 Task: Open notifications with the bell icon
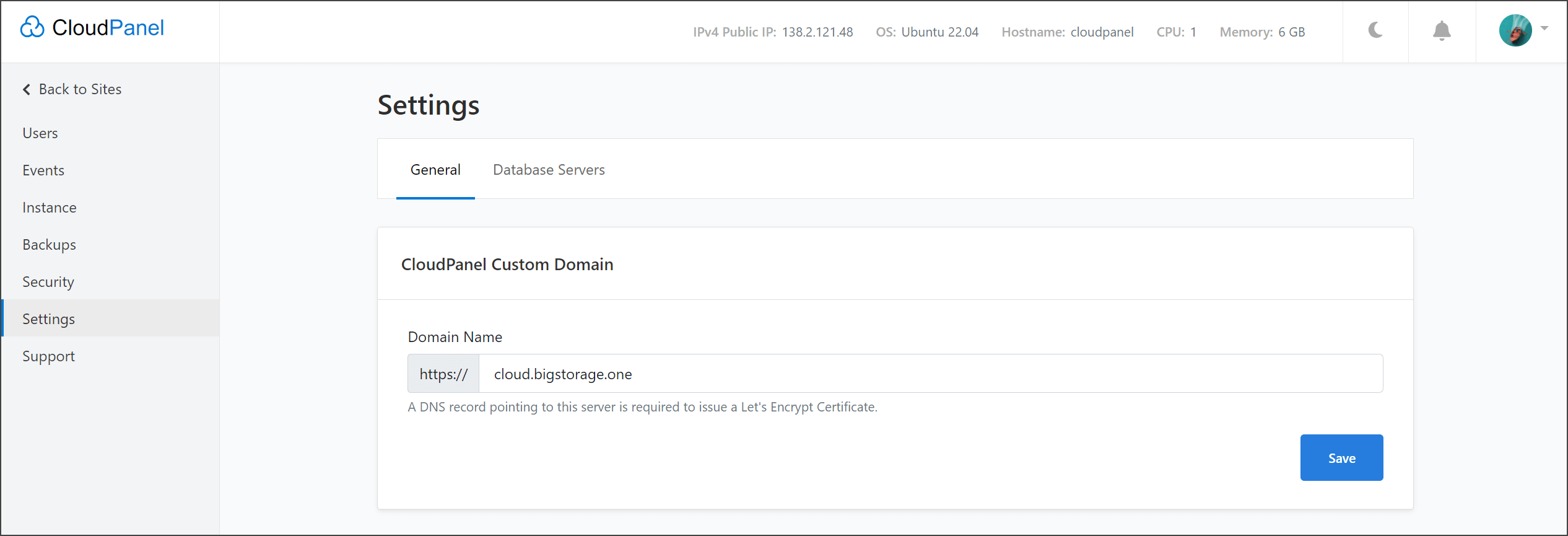[x=1442, y=31]
